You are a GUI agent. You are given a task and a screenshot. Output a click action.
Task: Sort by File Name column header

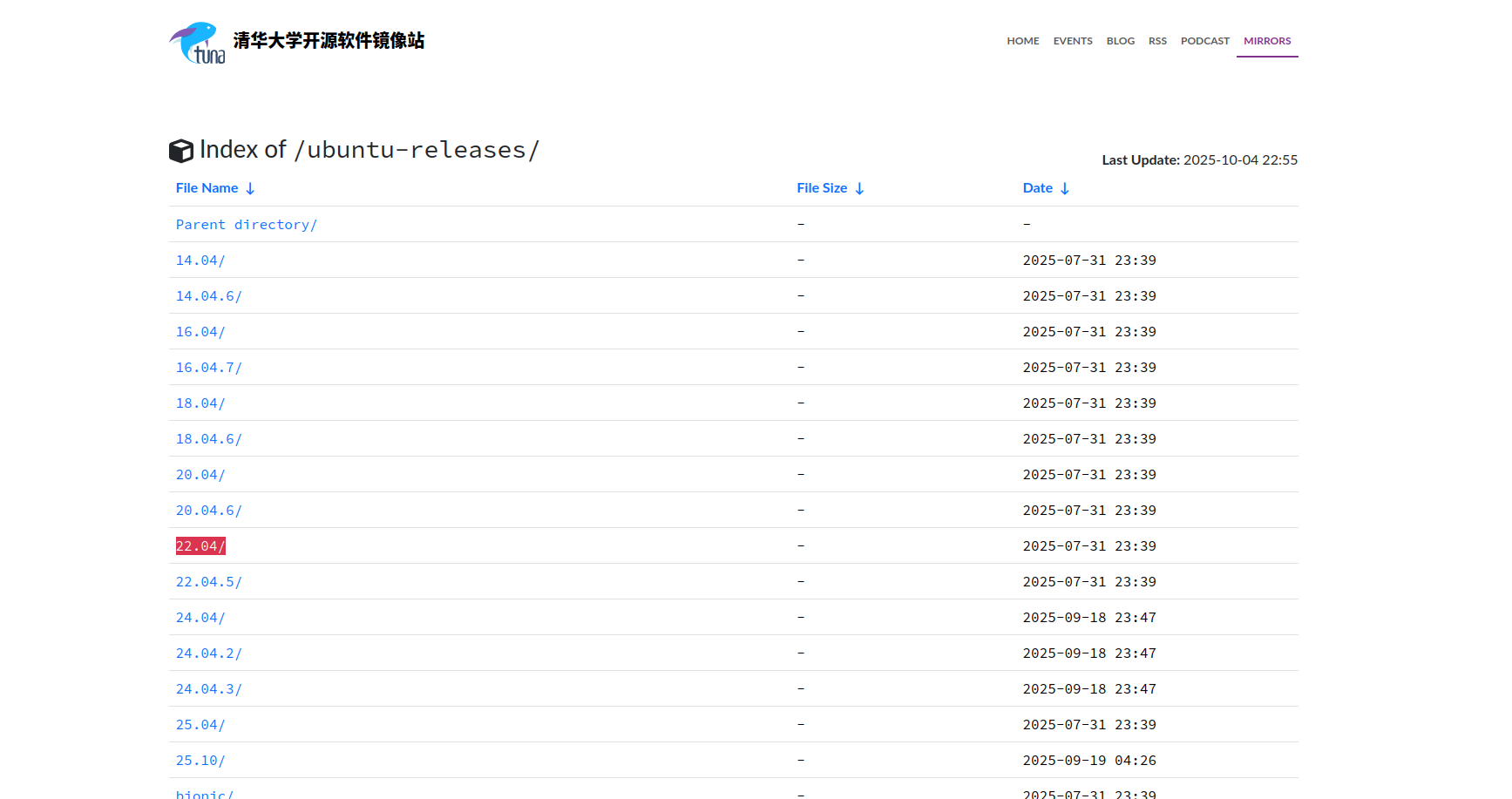pyautogui.click(x=215, y=188)
